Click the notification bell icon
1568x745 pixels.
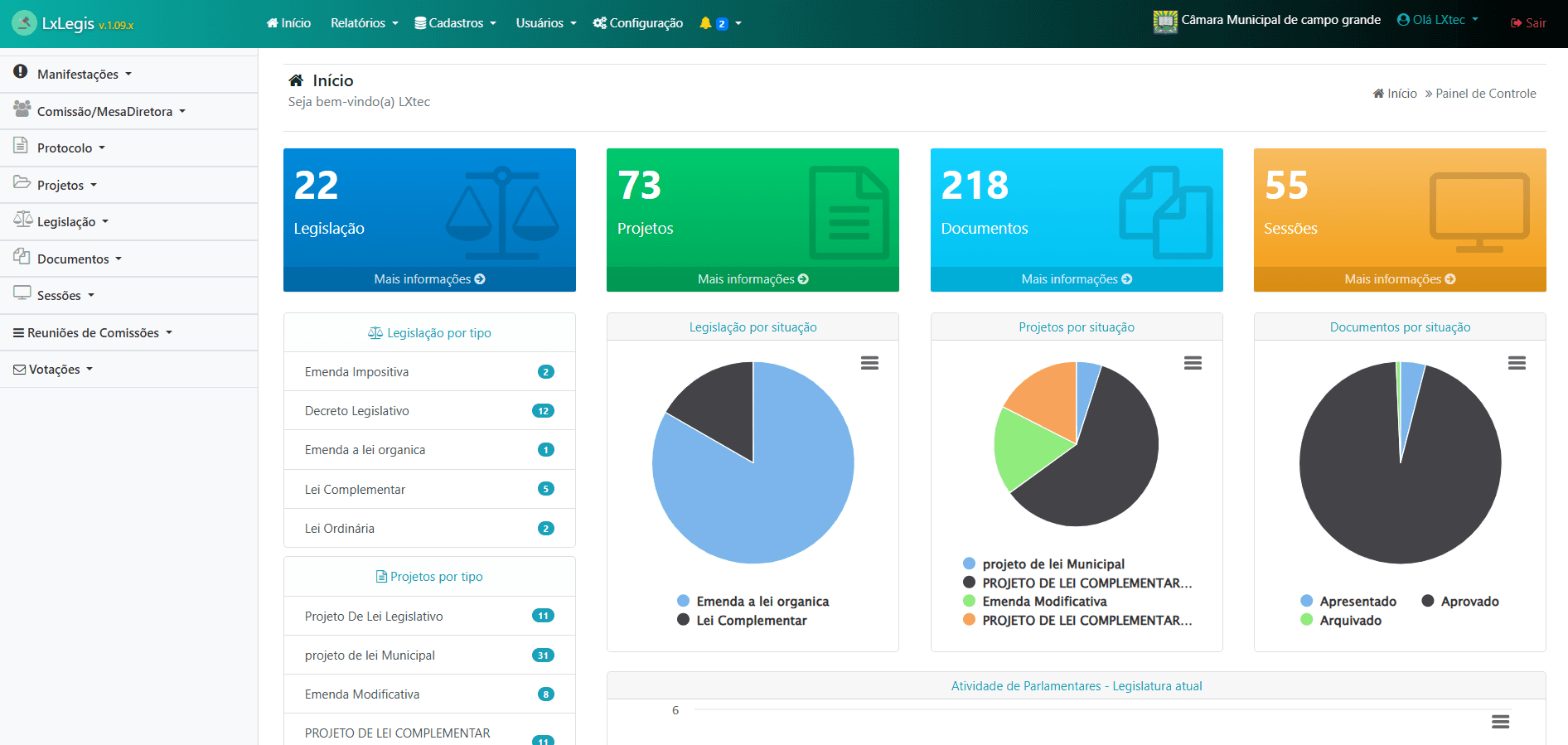(705, 23)
